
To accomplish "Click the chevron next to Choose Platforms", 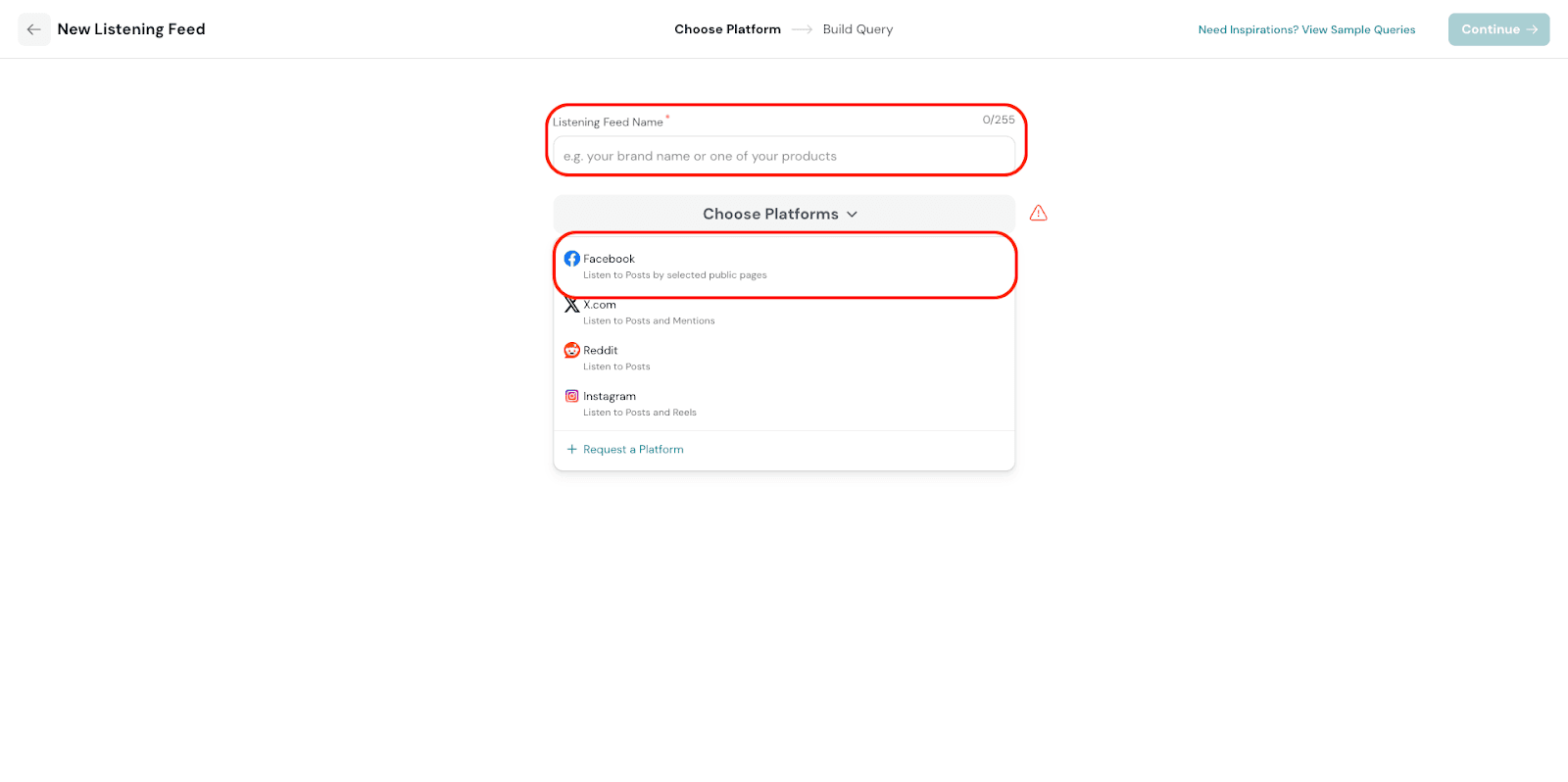I will click(x=853, y=215).
